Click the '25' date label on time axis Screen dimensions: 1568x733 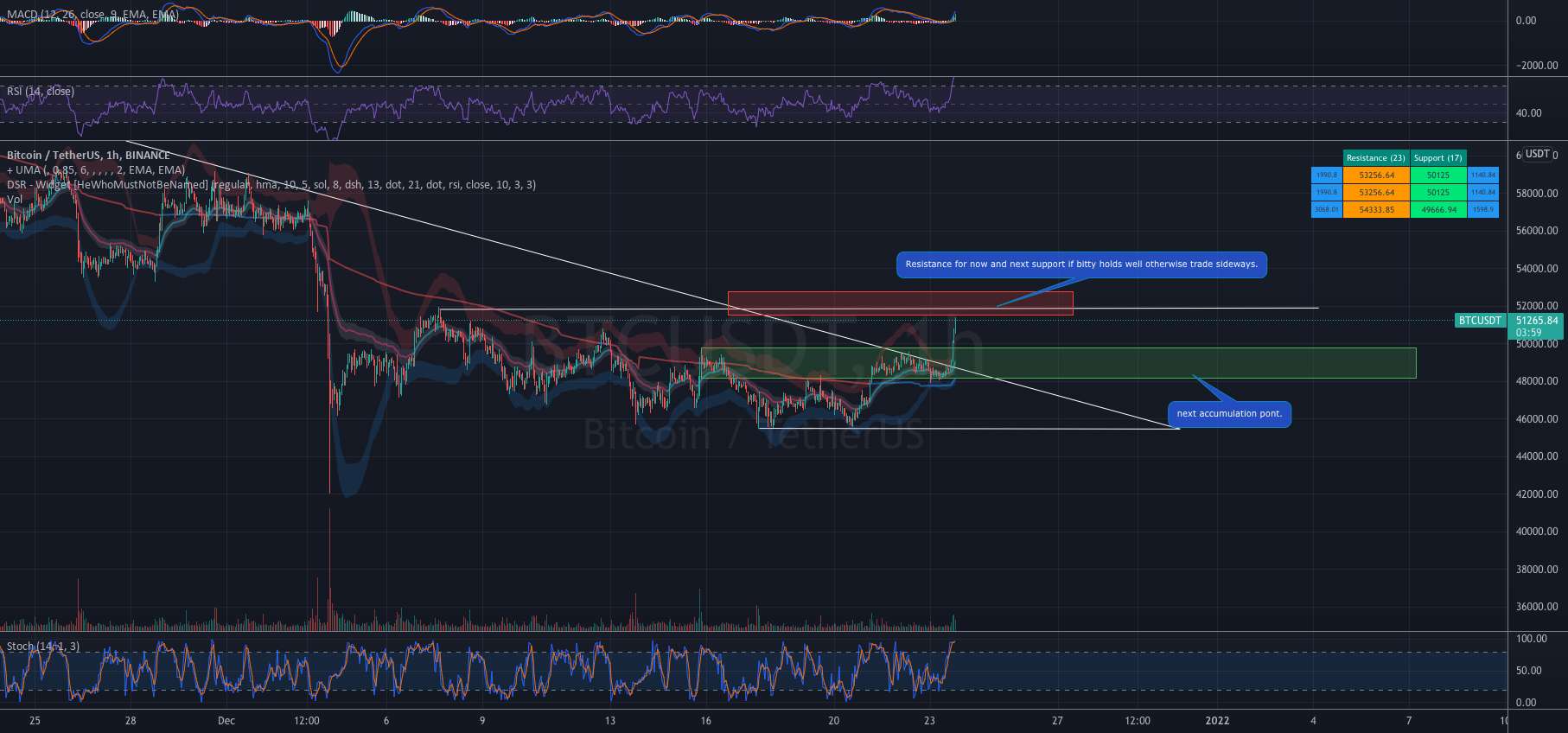[x=35, y=721]
